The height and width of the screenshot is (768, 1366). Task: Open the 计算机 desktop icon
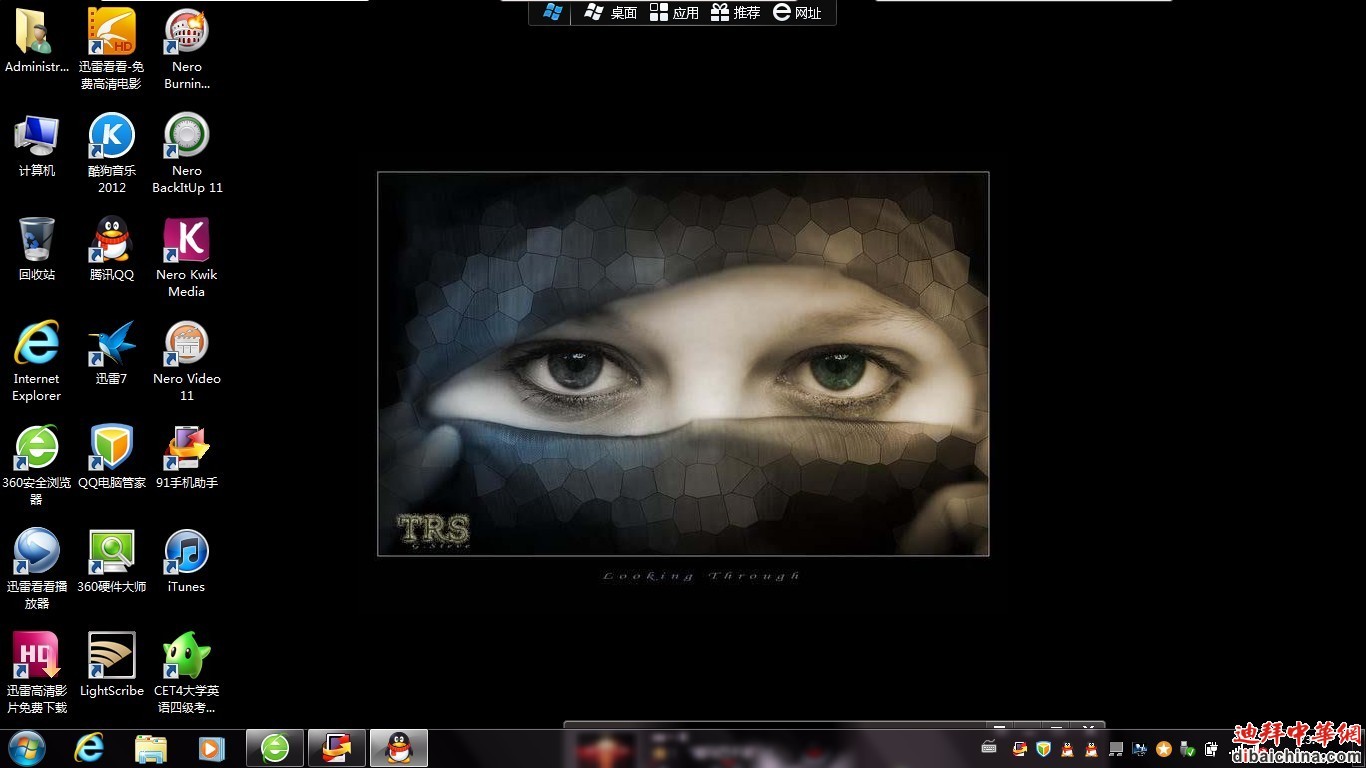[36, 145]
